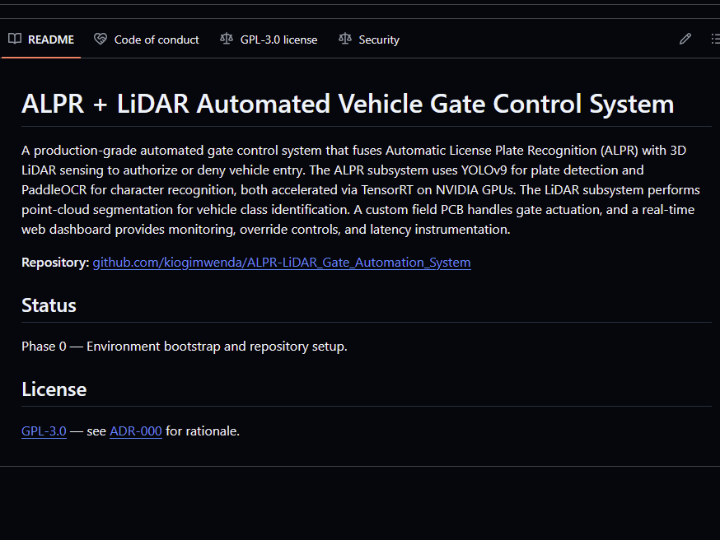Click the pencil icon to edit README
The height and width of the screenshot is (540, 720).
pos(685,40)
